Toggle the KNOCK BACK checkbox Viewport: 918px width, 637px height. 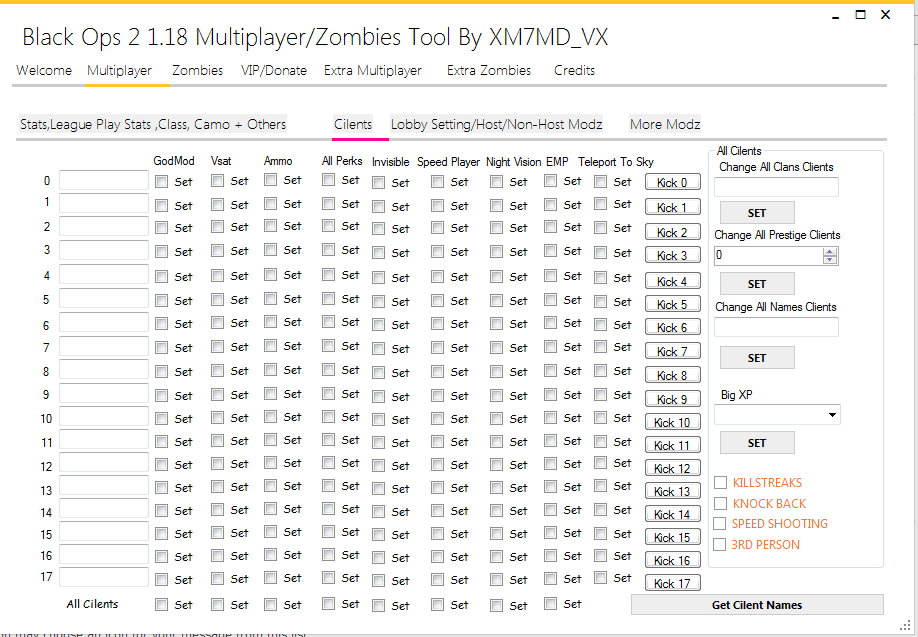[x=721, y=504]
